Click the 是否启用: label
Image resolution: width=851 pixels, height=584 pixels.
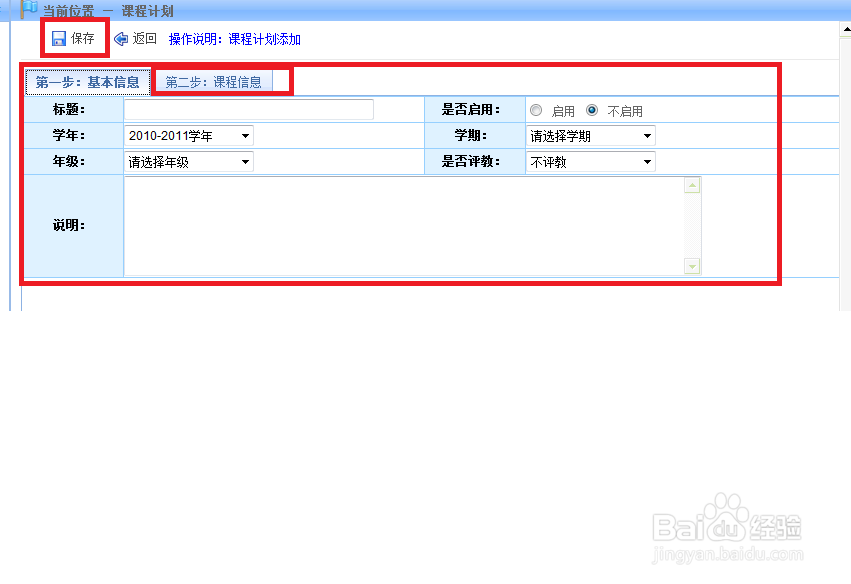pyautogui.click(x=471, y=110)
